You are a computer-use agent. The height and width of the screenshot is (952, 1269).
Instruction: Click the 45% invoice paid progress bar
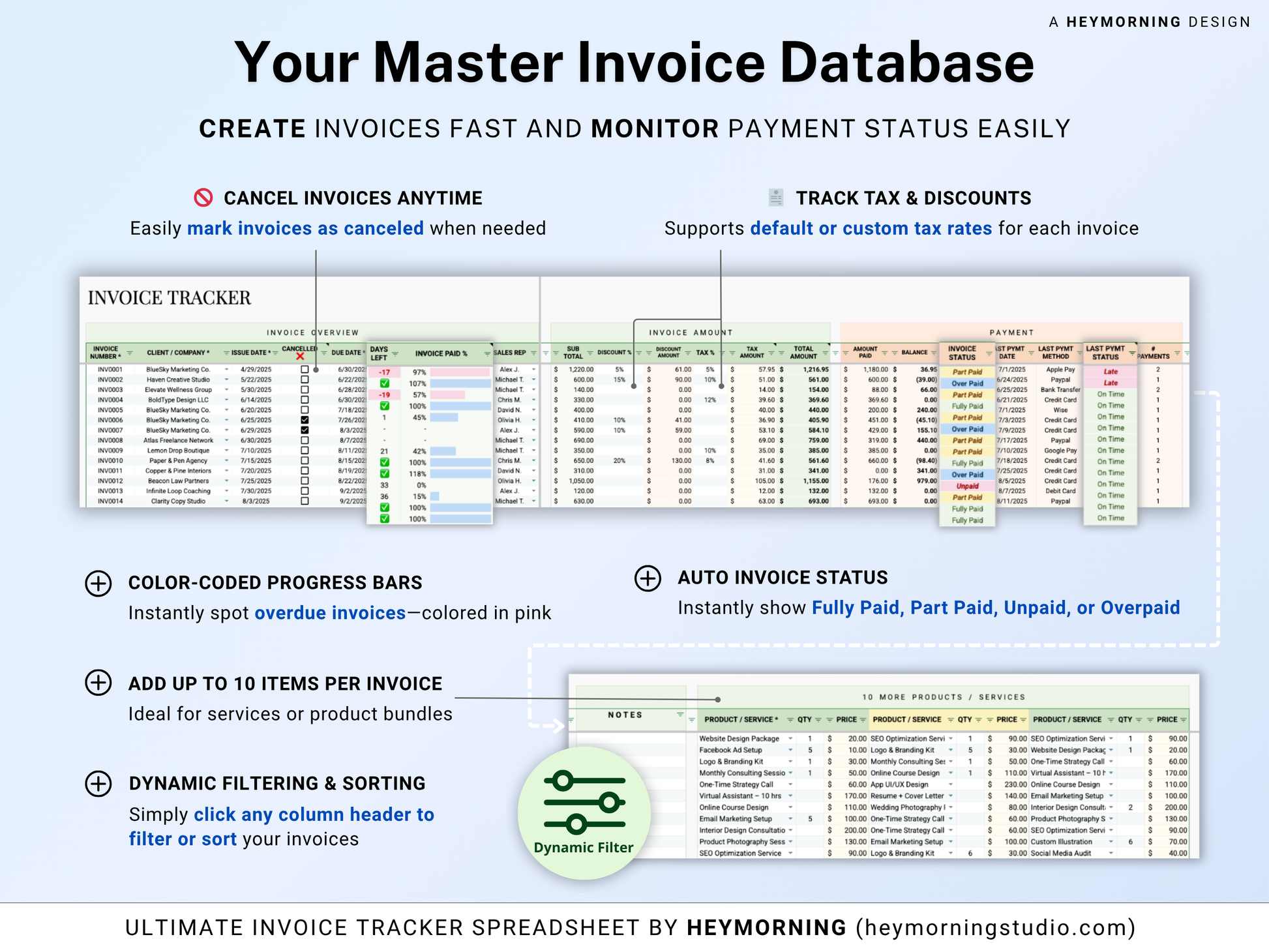point(444,417)
